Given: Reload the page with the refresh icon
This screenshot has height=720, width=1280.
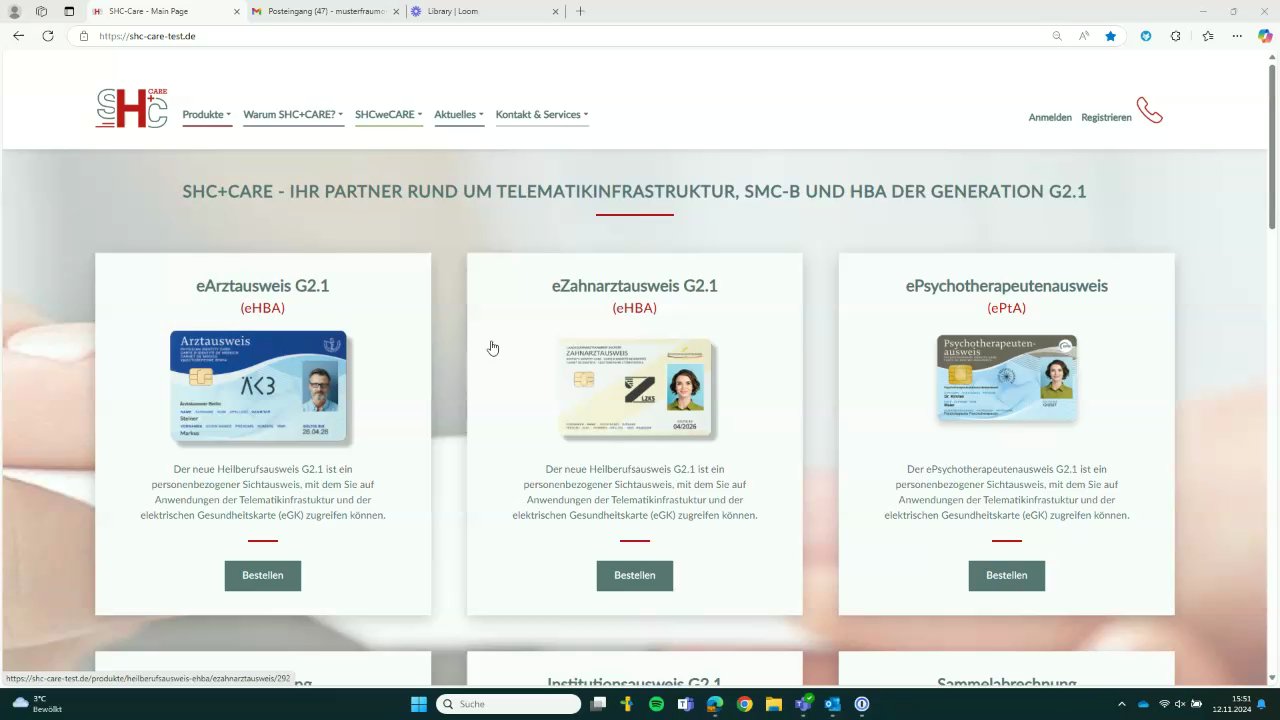Looking at the screenshot, I should click(x=47, y=36).
